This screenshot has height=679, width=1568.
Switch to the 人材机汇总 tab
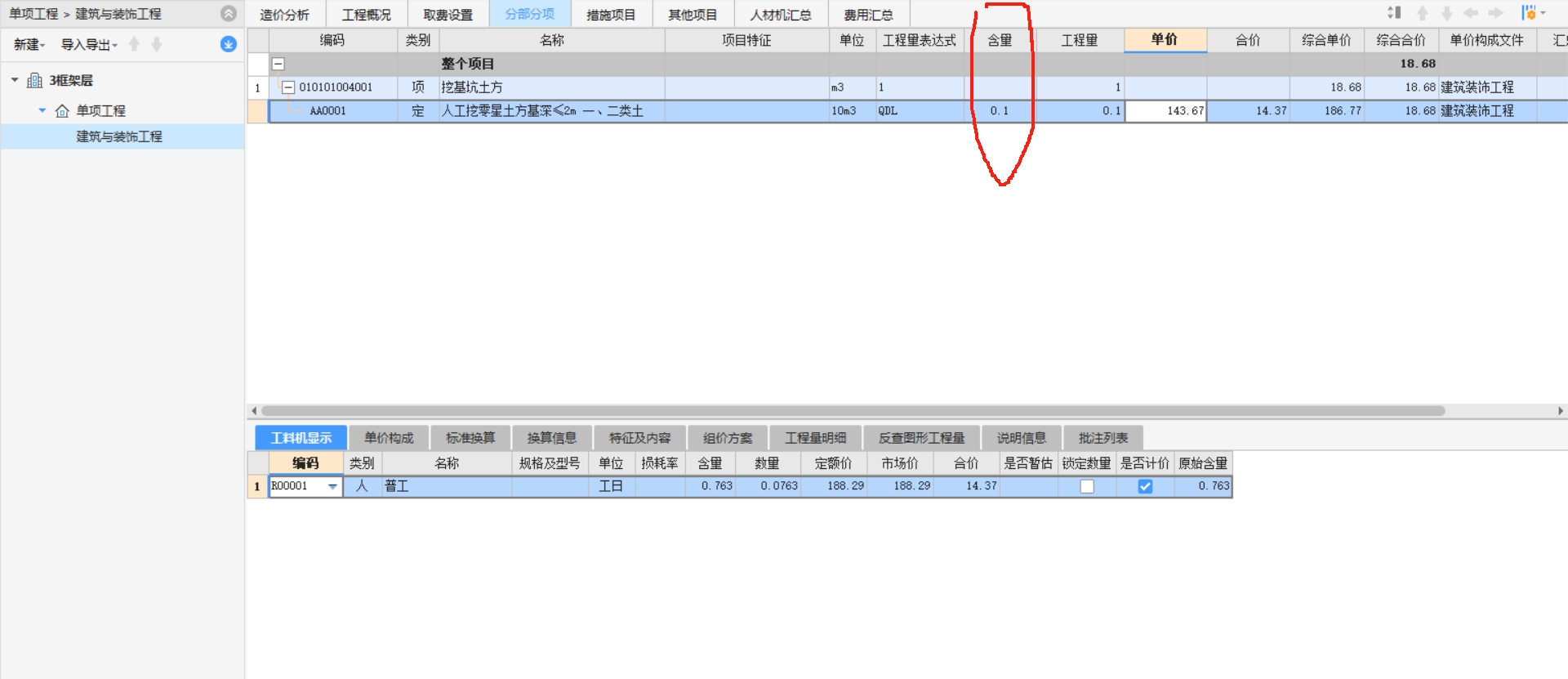[x=782, y=15]
